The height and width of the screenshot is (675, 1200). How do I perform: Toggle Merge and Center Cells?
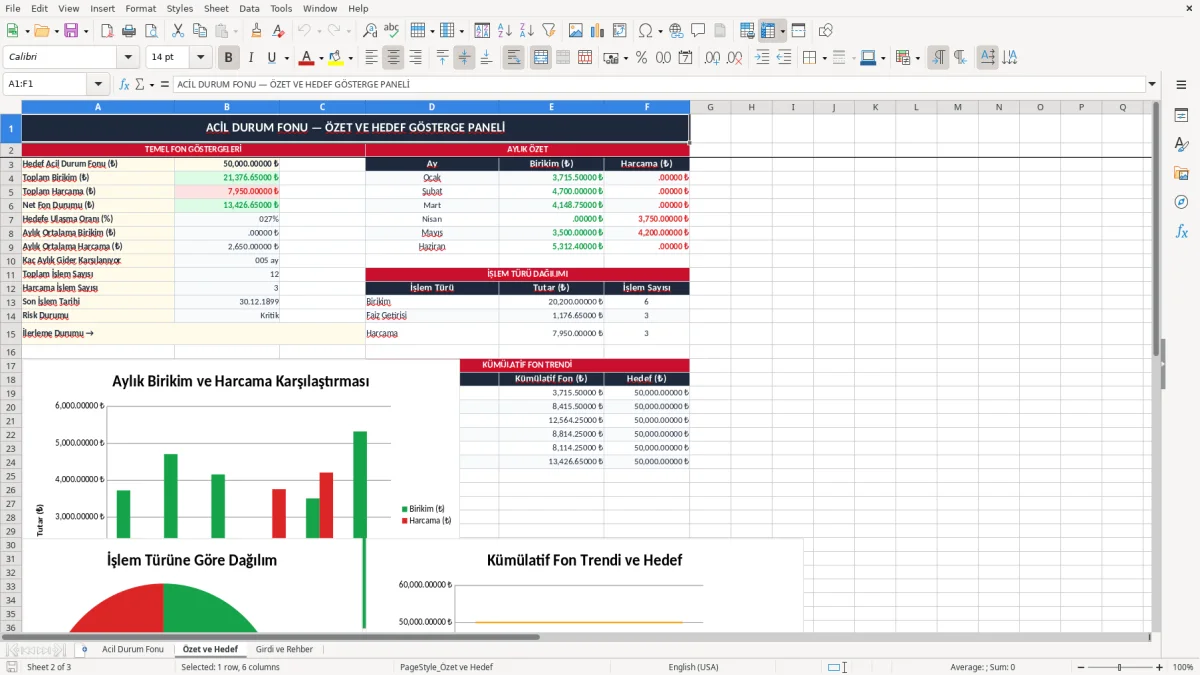point(541,58)
